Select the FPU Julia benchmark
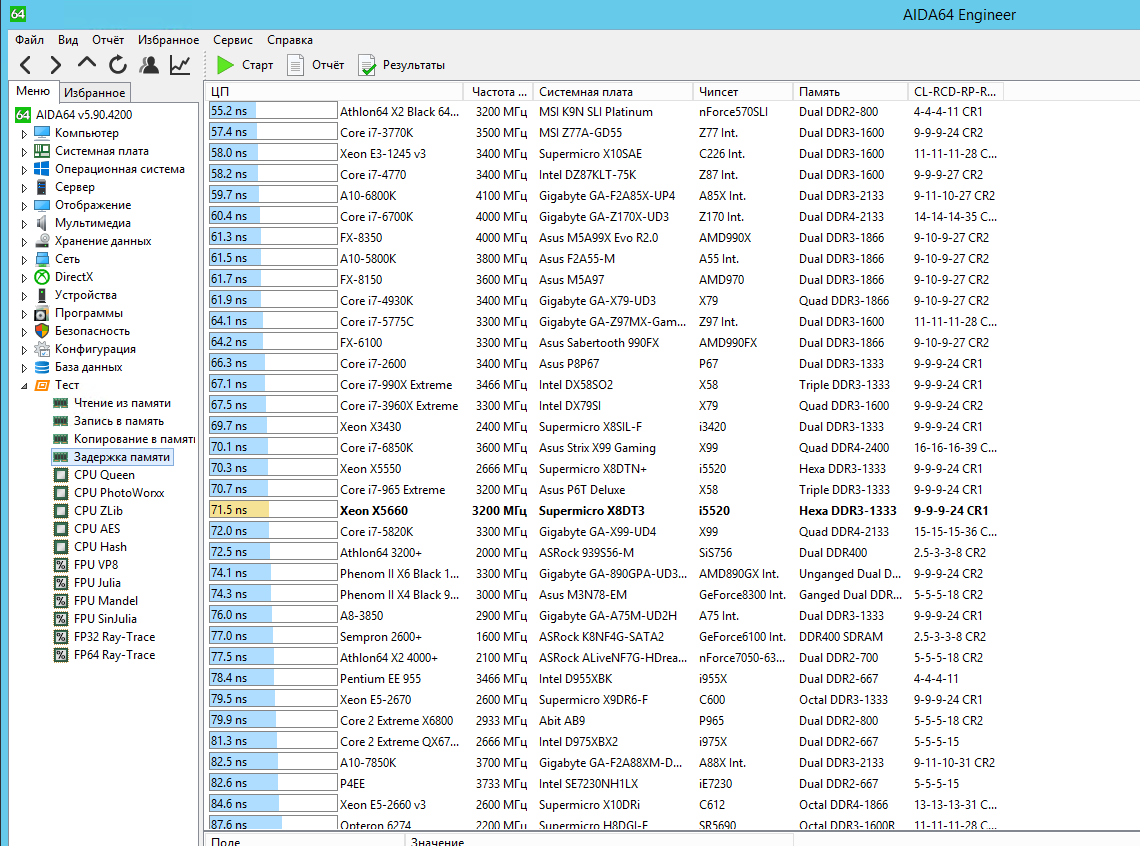1140x846 pixels. point(97,583)
